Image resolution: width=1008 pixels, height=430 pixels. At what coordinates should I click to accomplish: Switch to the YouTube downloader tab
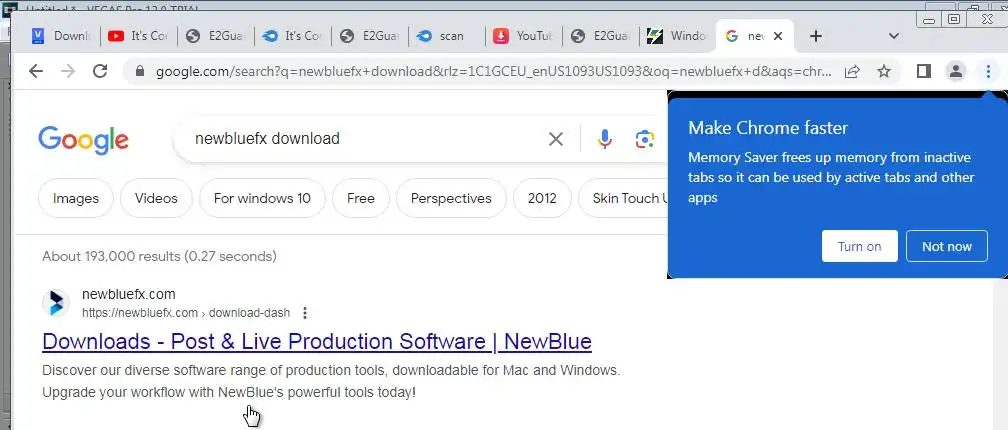523,36
